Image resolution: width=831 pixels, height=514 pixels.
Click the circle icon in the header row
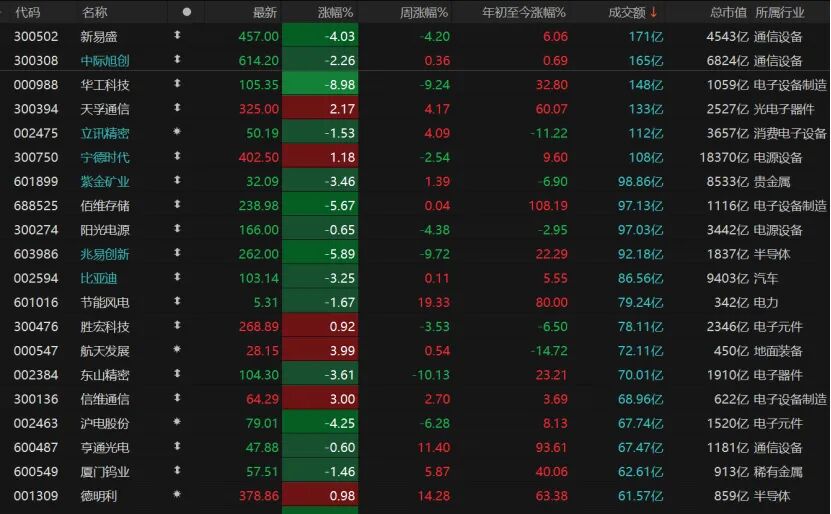[187, 12]
